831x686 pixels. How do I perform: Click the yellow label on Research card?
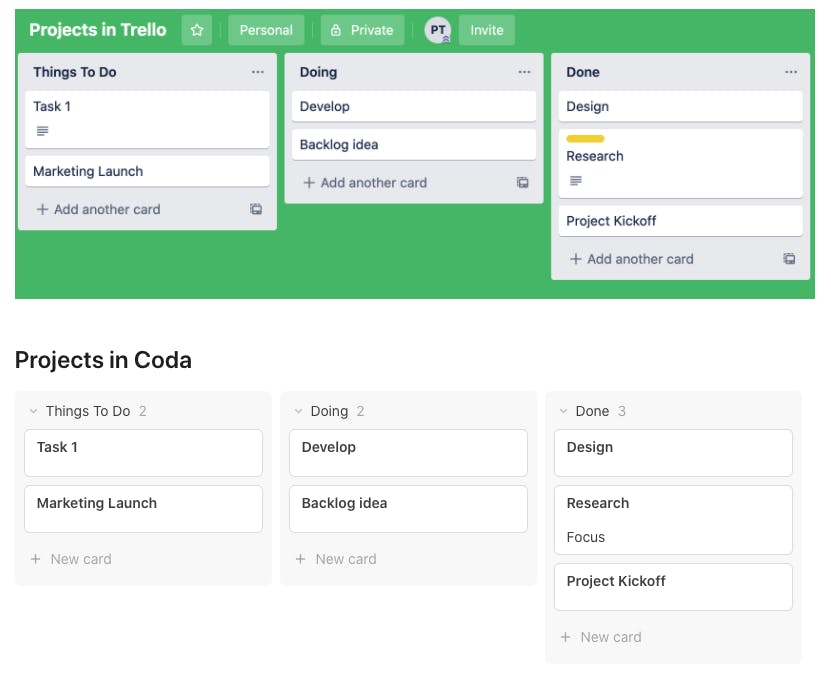tap(585, 139)
